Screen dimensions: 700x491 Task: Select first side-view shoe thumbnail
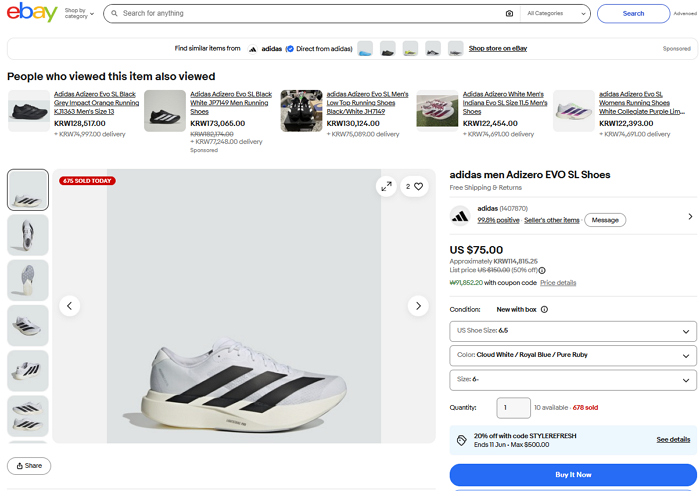pos(28,190)
